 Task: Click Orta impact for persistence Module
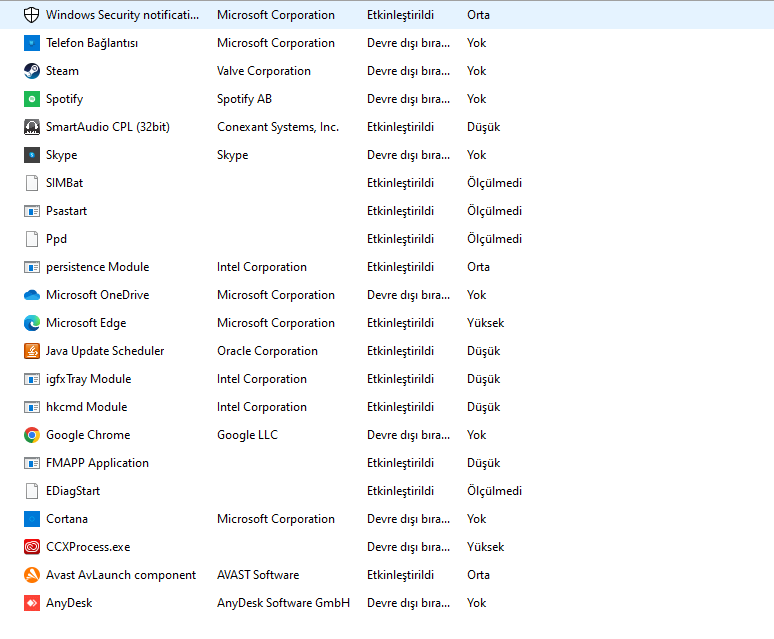tap(478, 267)
